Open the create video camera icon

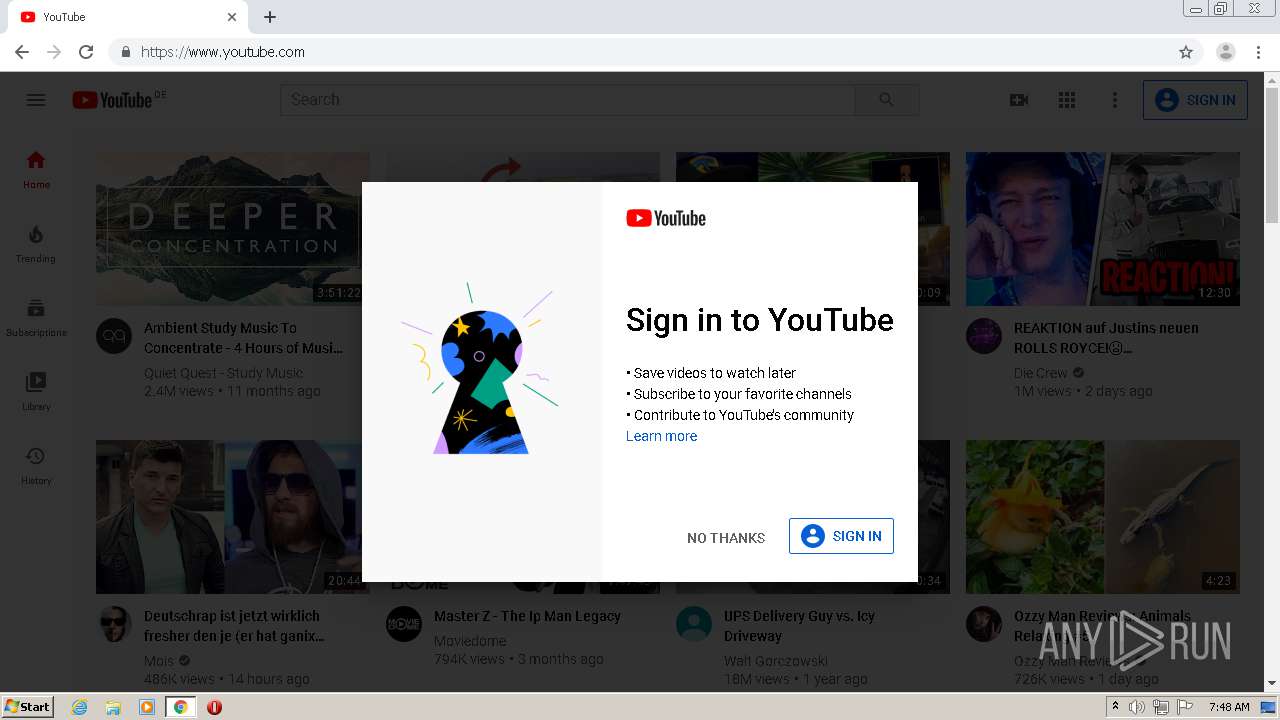(1019, 100)
